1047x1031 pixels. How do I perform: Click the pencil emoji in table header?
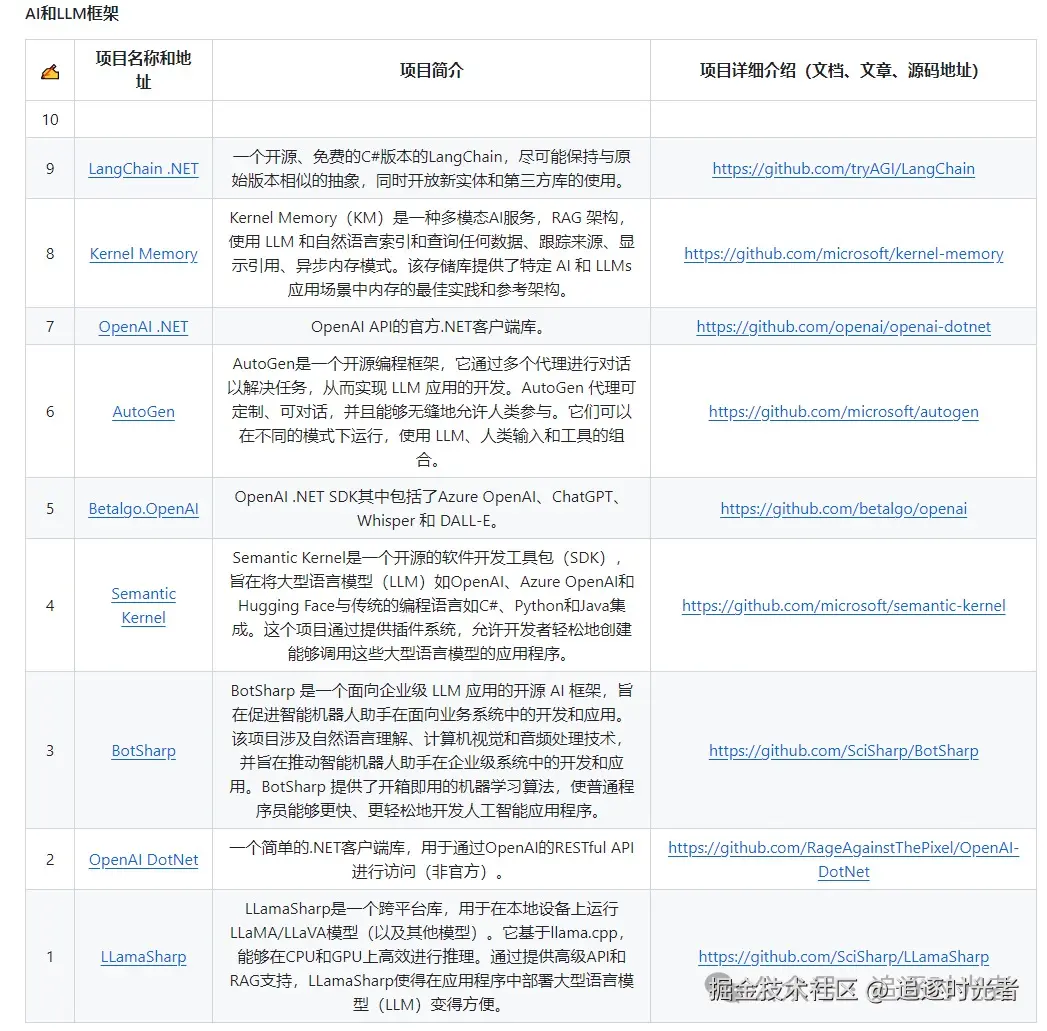coord(50,71)
